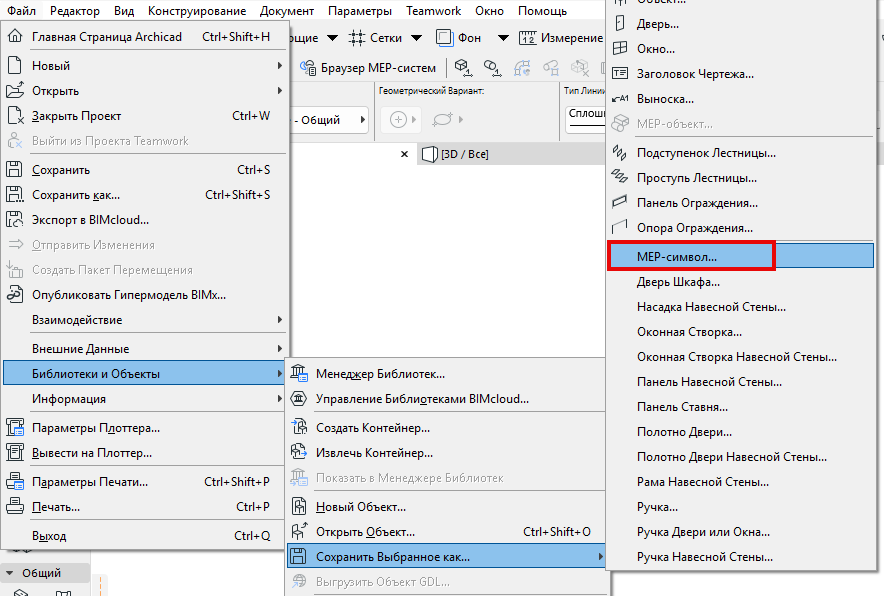Click the Подступенок Лестницы icon
This screenshot has height=596, width=884.
pos(620,152)
